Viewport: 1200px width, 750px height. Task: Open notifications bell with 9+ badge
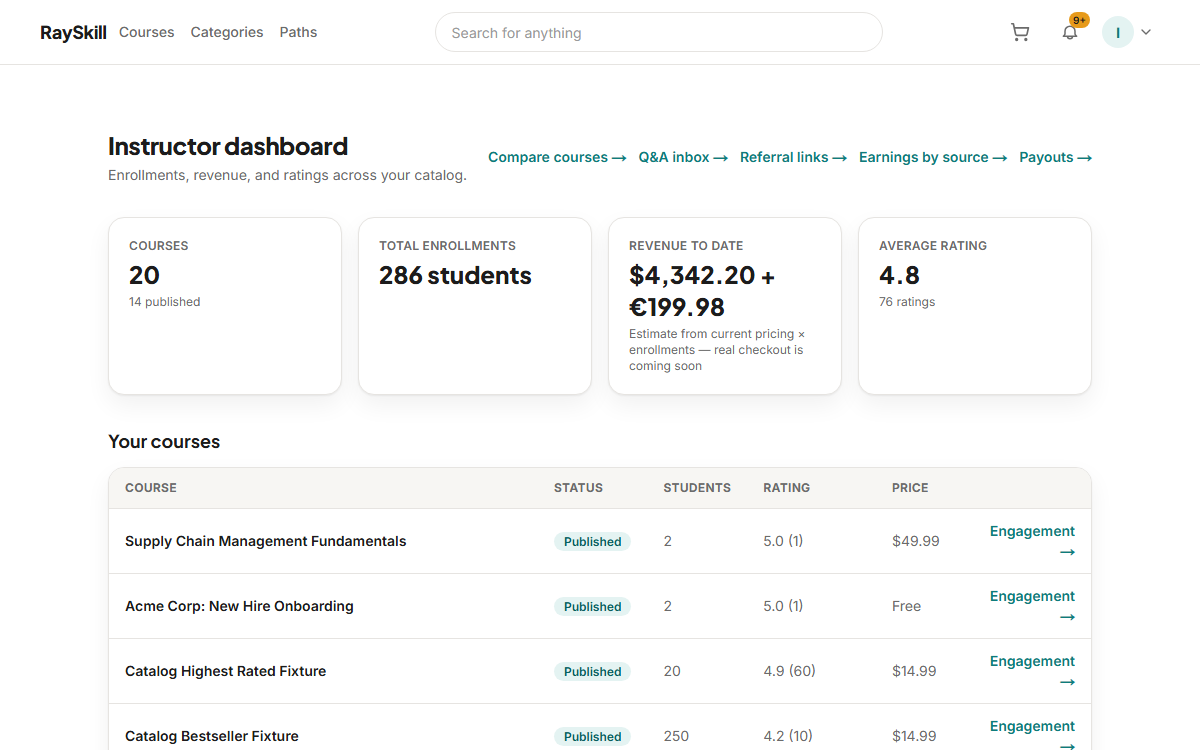pyautogui.click(x=1070, y=32)
